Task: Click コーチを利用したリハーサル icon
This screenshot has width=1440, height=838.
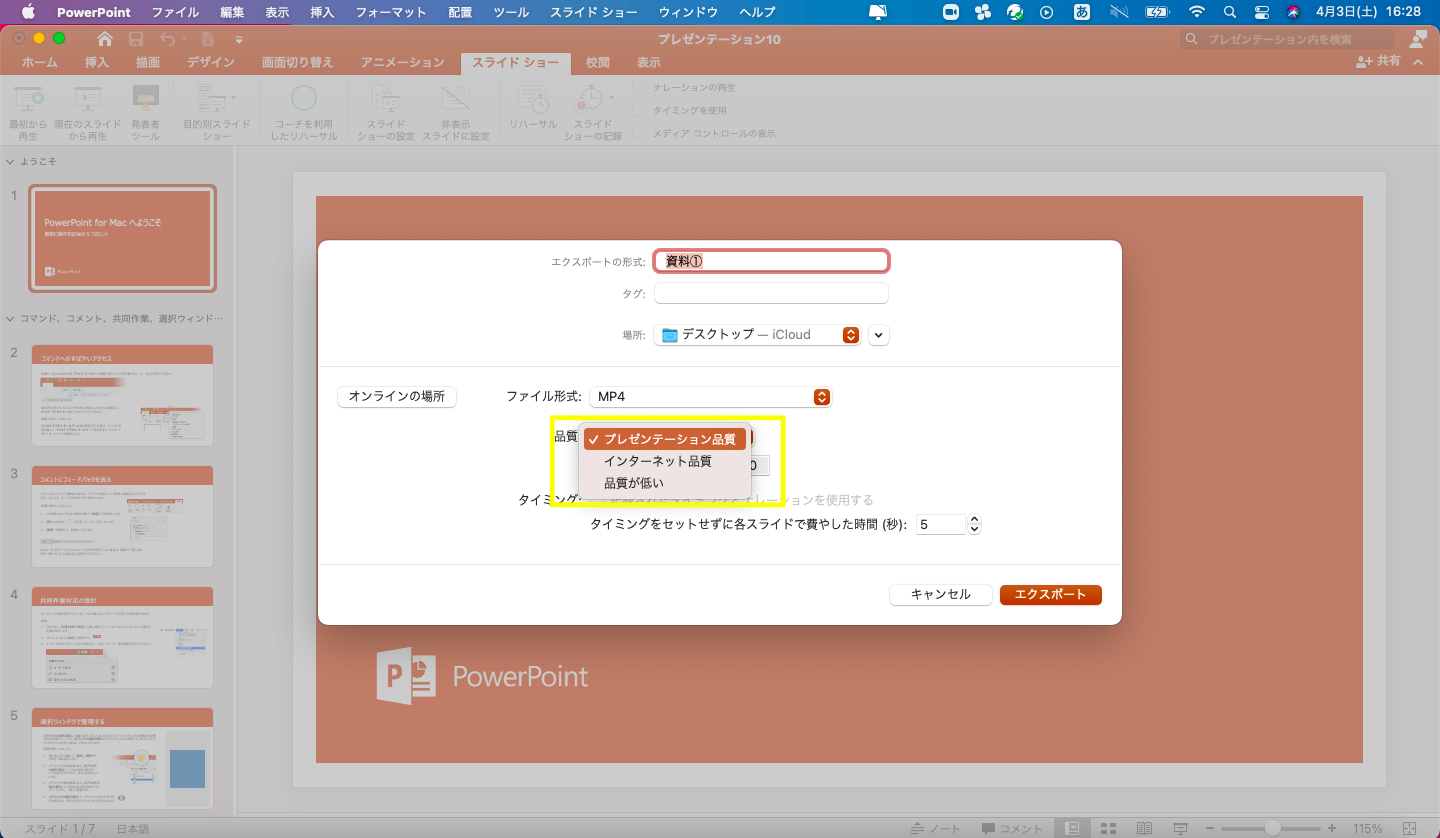Action: pyautogui.click(x=304, y=98)
